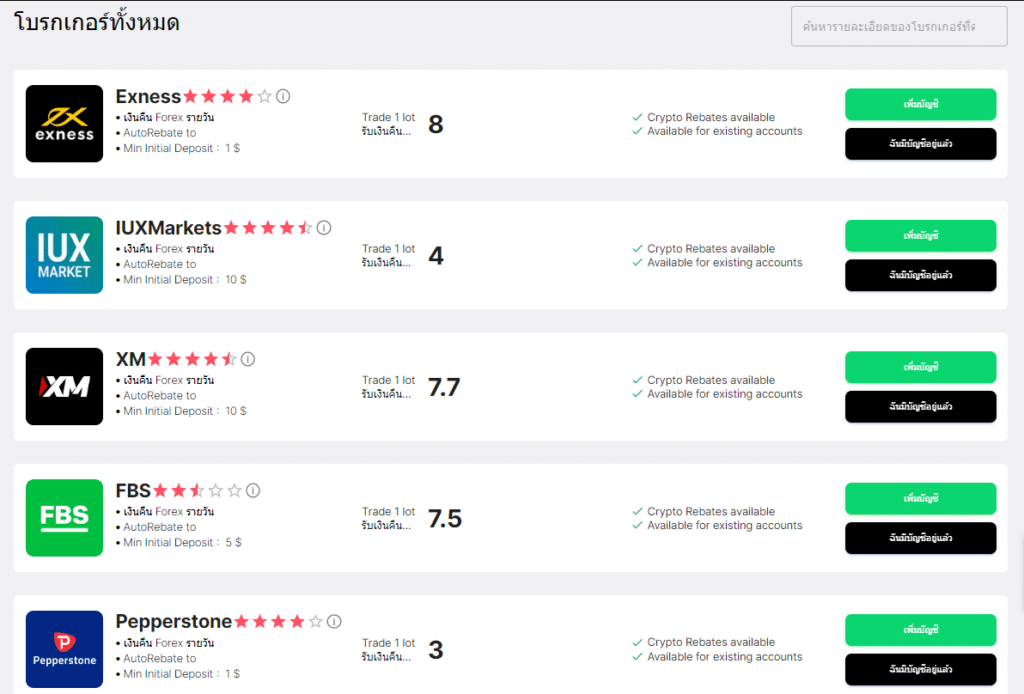Viewport: 1024px width, 694px height.
Task: Click Exness rebate value 8
Action: [436, 124]
